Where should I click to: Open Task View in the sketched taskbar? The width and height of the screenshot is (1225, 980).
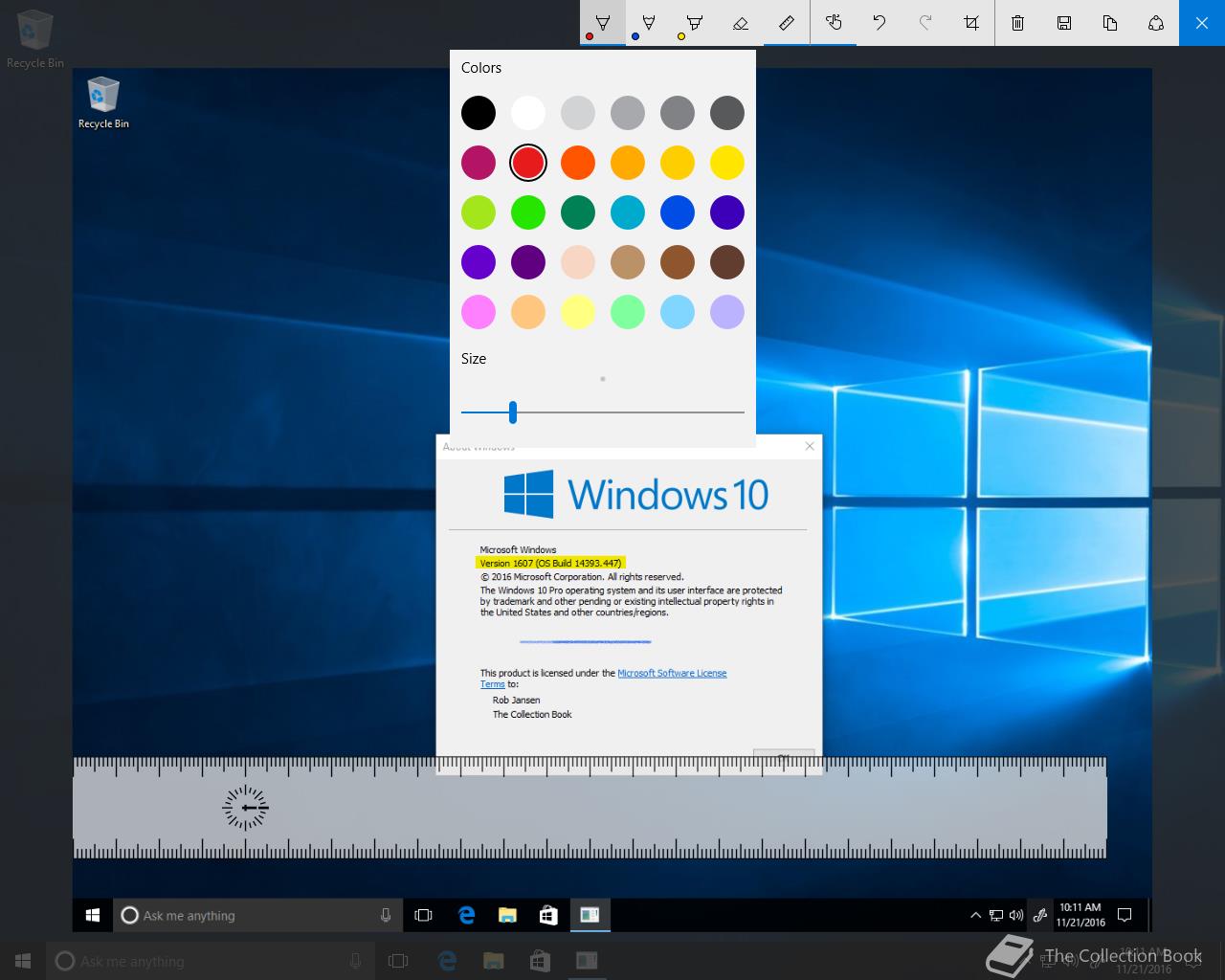[x=423, y=916]
